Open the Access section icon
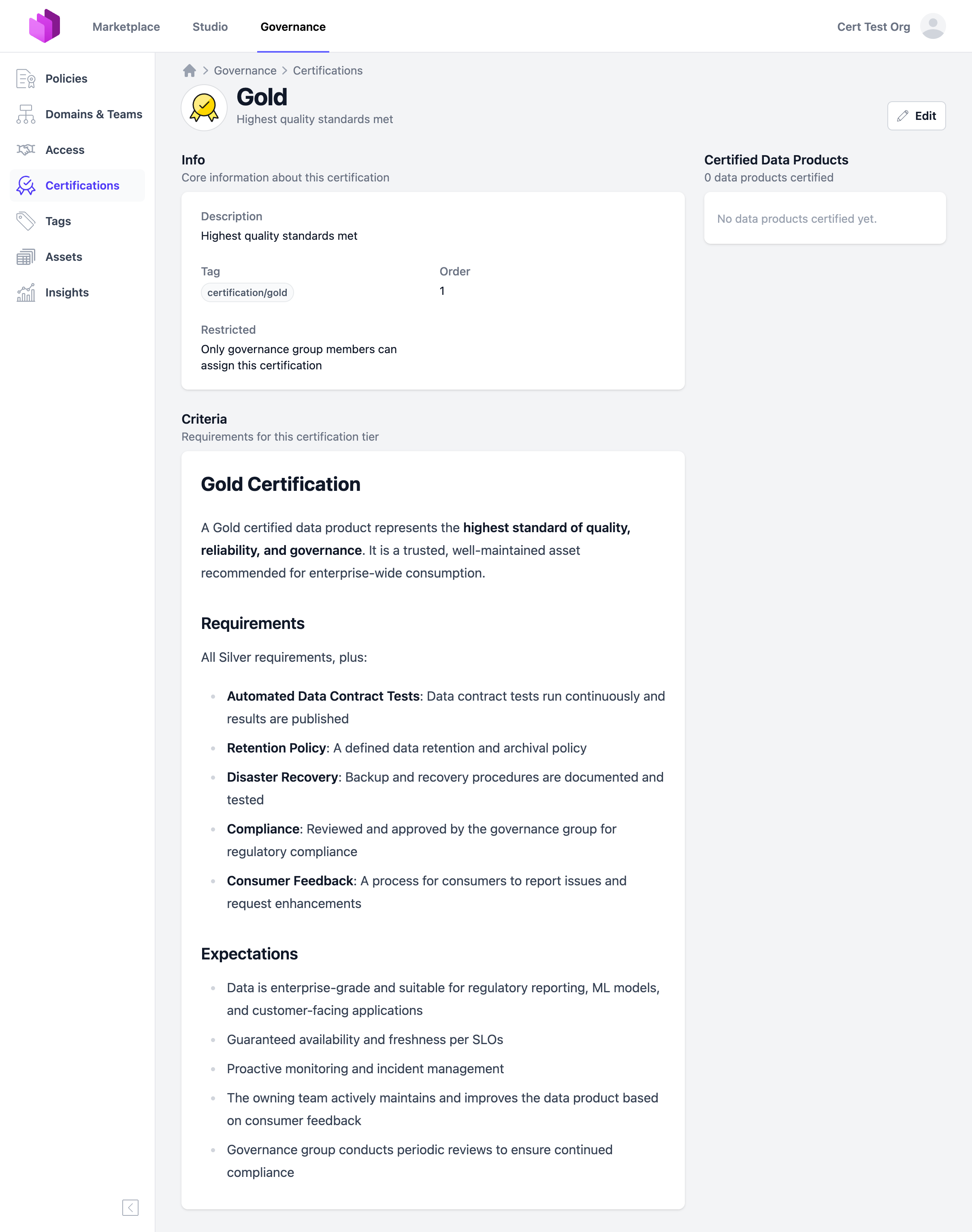Viewport: 972px width, 1232px height. pos(25,150)
